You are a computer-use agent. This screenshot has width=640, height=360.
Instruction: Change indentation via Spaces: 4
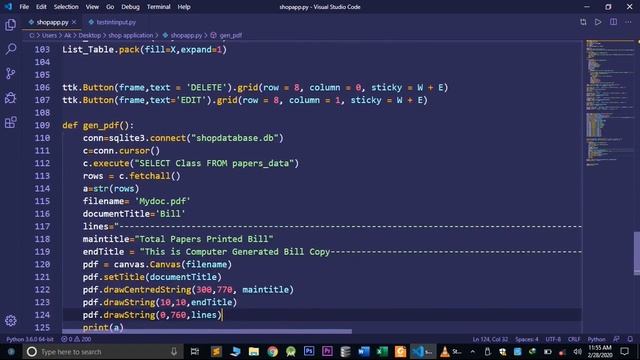coord(527,339)
